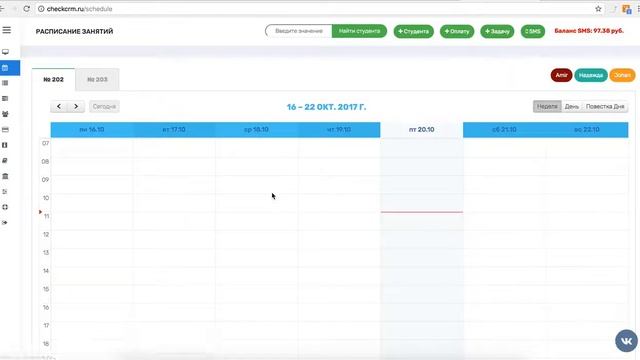Switch to room tab № 202
Screen dimensions: 640x360
[53, 80]
